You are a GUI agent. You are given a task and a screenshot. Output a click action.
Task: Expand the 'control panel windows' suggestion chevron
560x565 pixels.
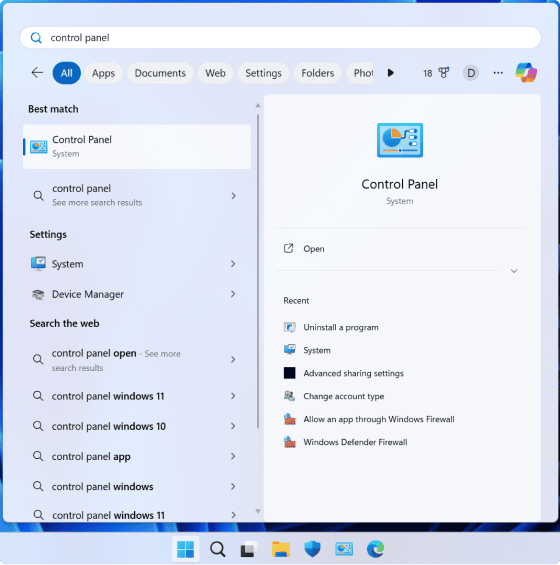tap(233, 486)
